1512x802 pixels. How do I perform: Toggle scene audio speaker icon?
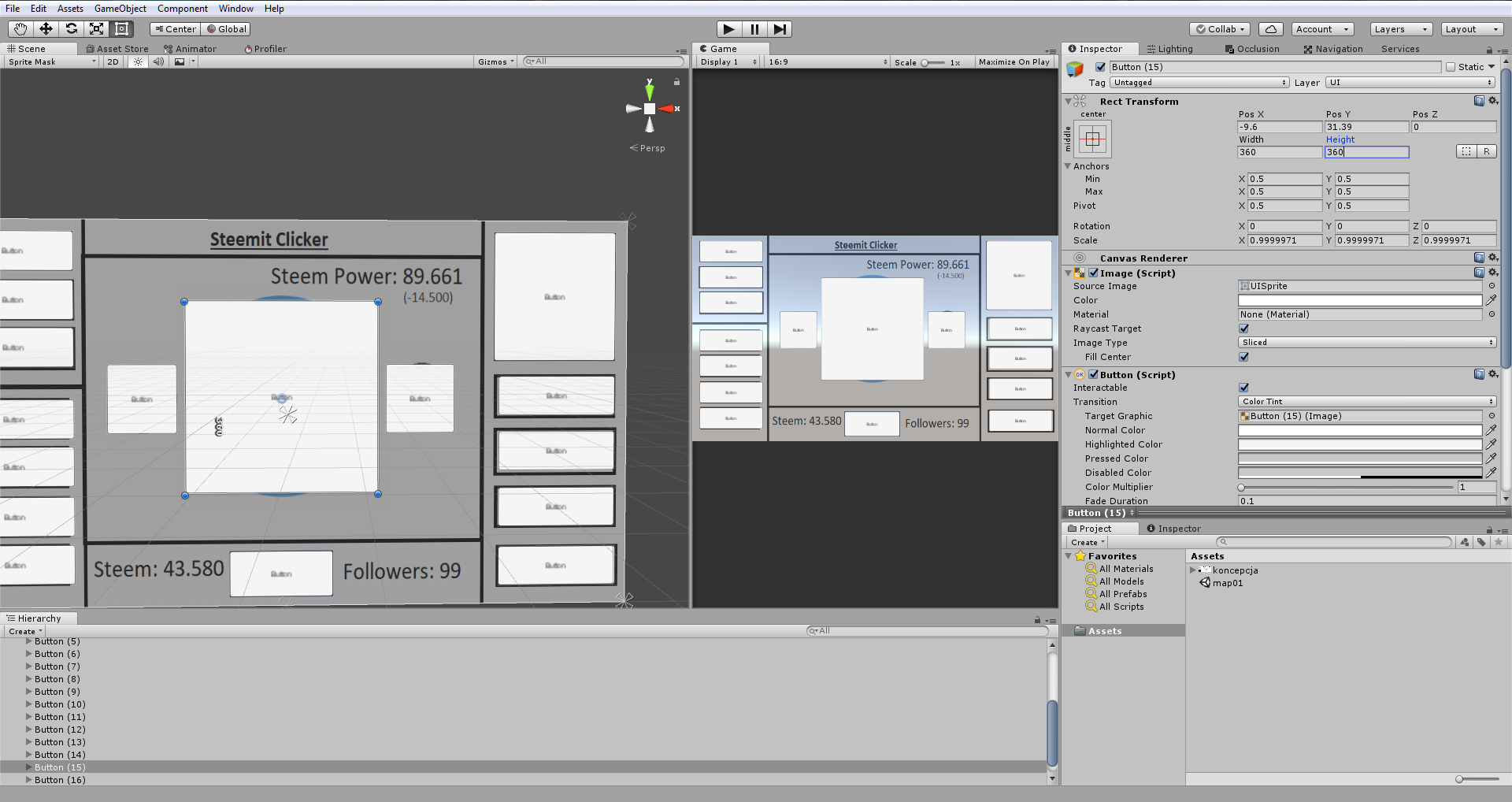point(158,61)
